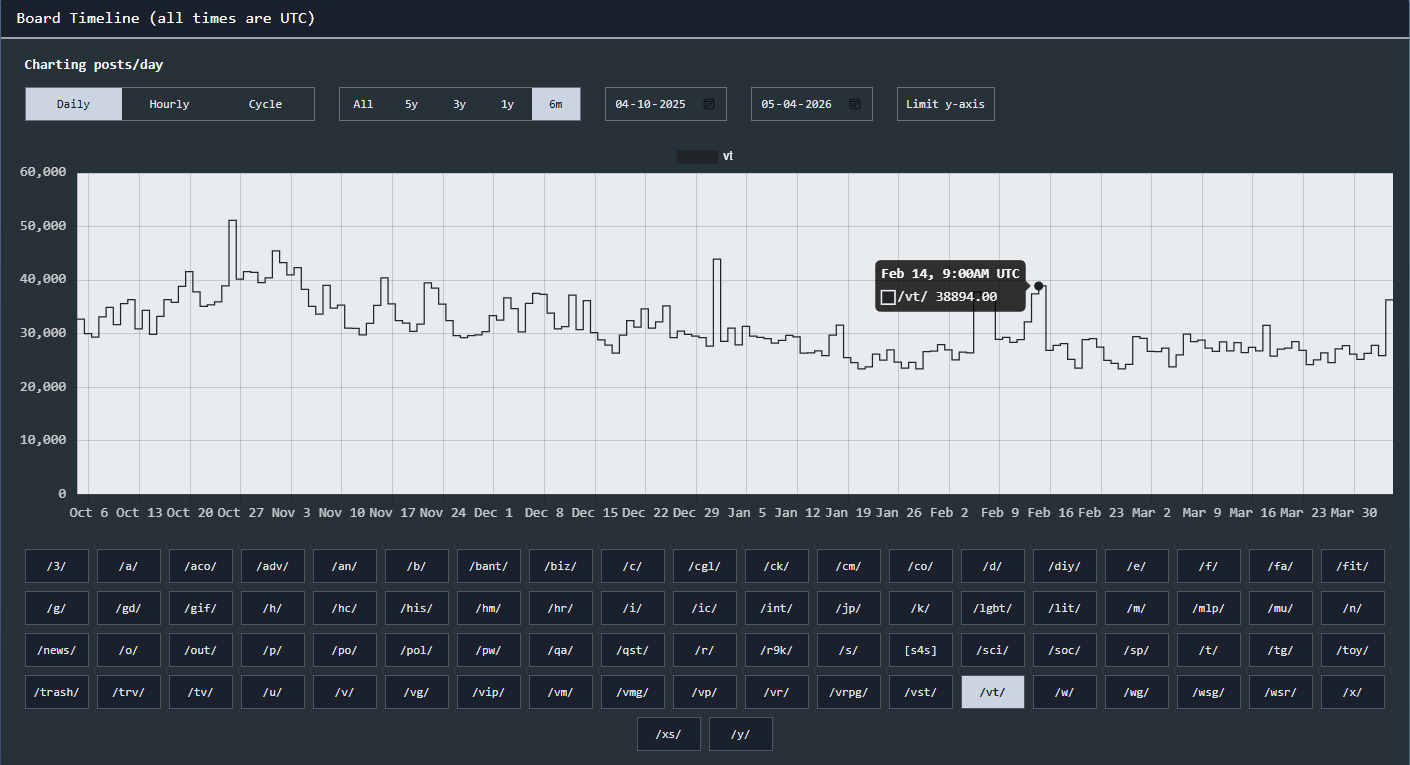Select the /fit/ board button

[1353, 566]
